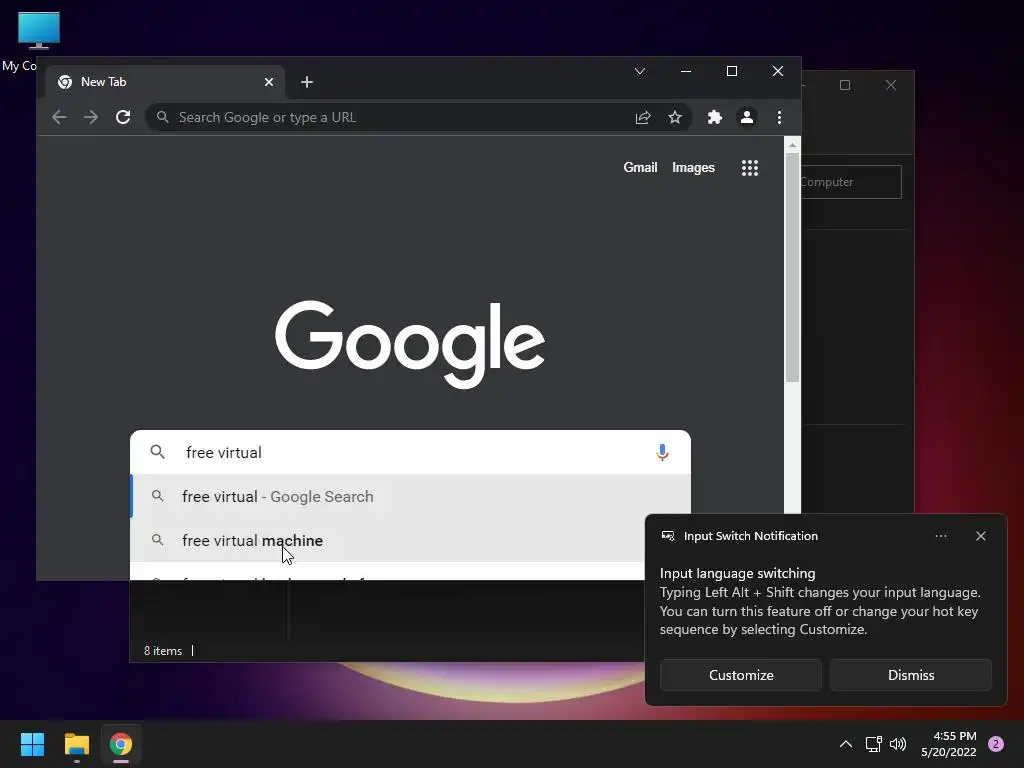The height and width of the screenshot is (768, 1024).
Task: Click Customize in input switch notification
Action: [x=741, y=675]
